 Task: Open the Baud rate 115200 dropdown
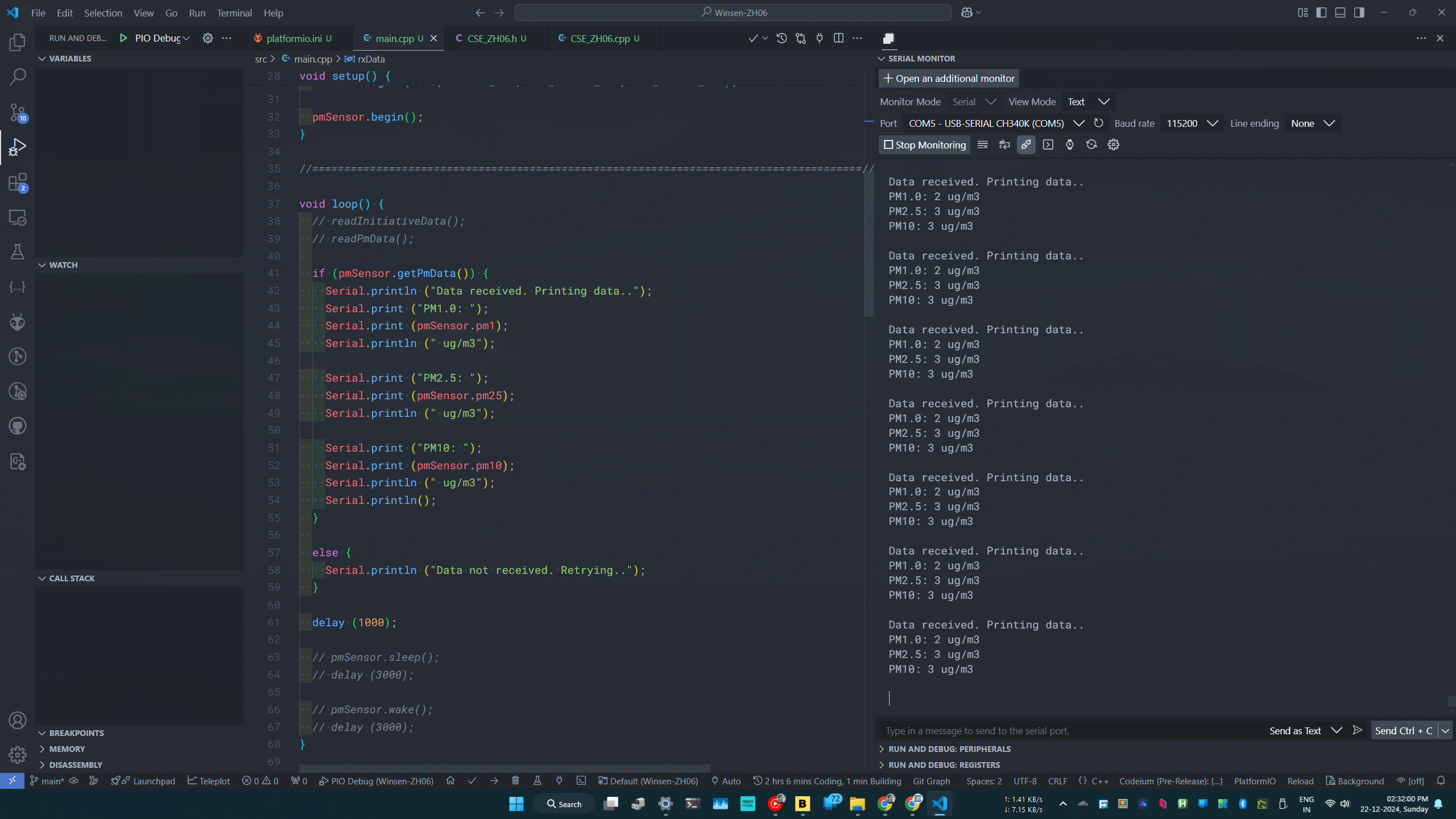point(1192,123)
